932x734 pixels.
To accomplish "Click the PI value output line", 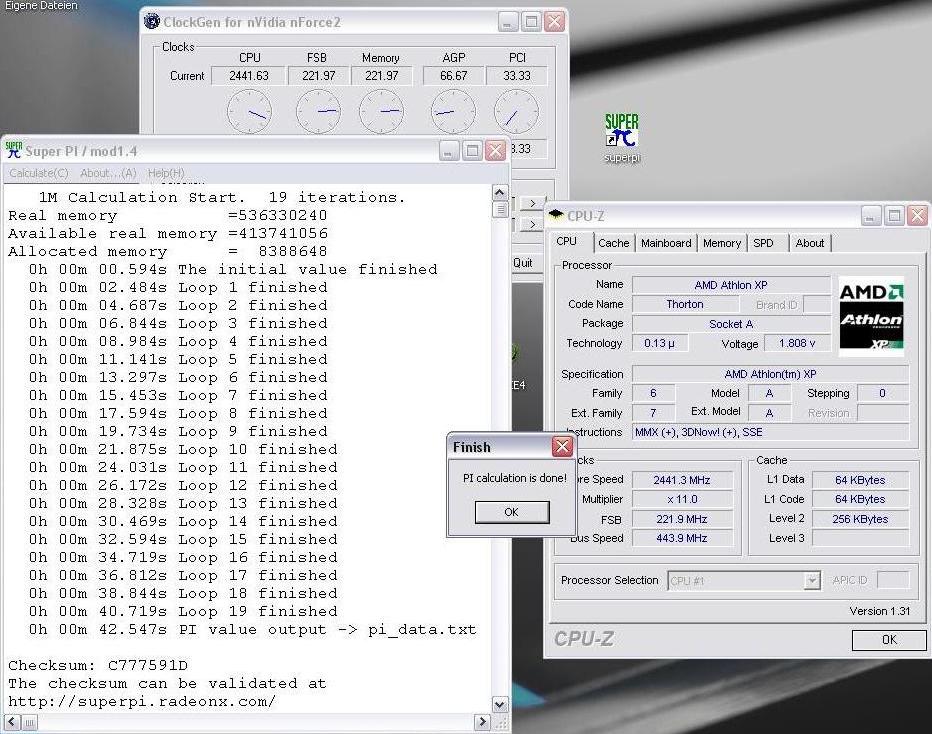I will (x=253, y=629).
